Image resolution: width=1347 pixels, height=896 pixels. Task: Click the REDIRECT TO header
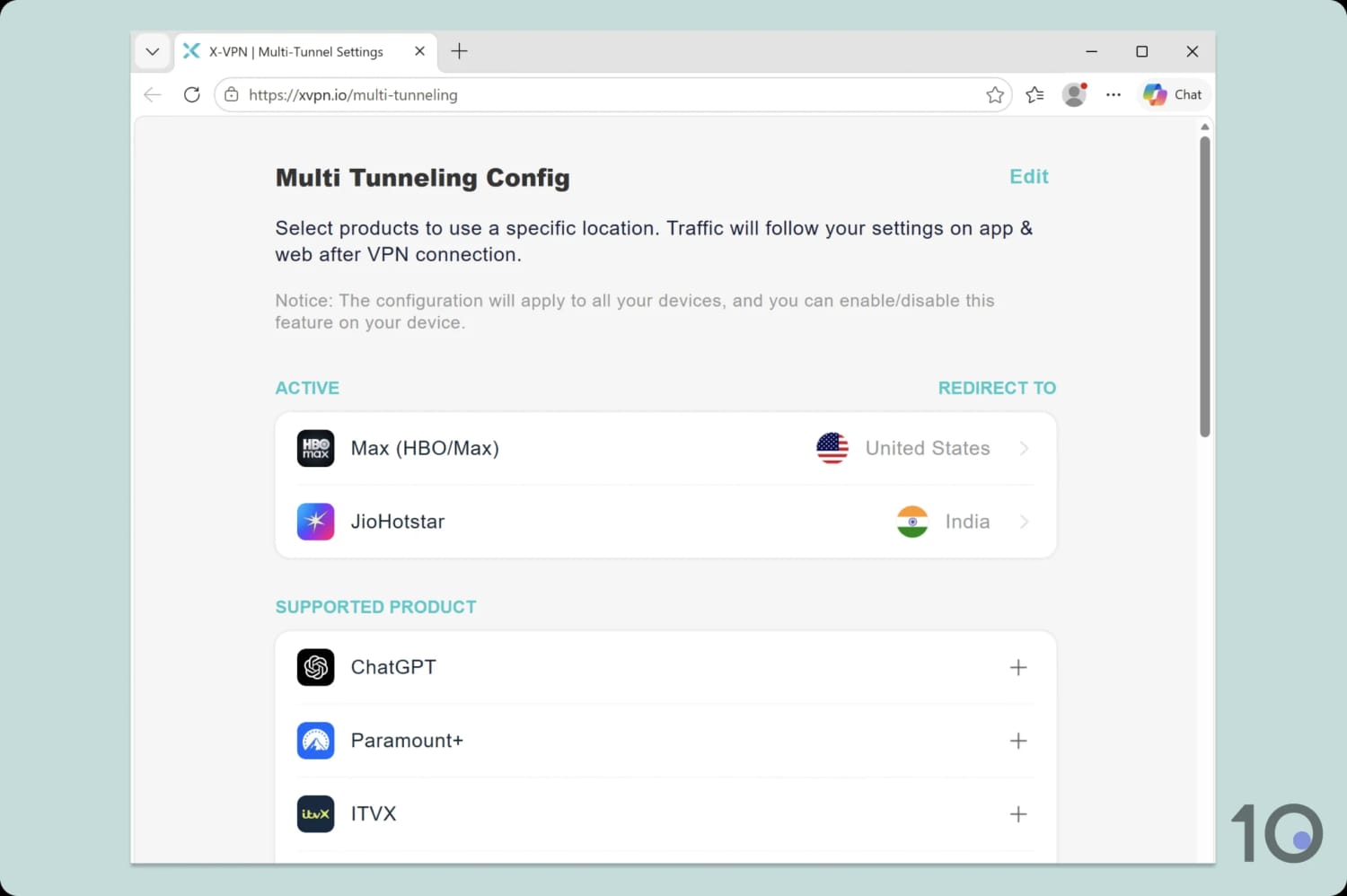point(997,388)
